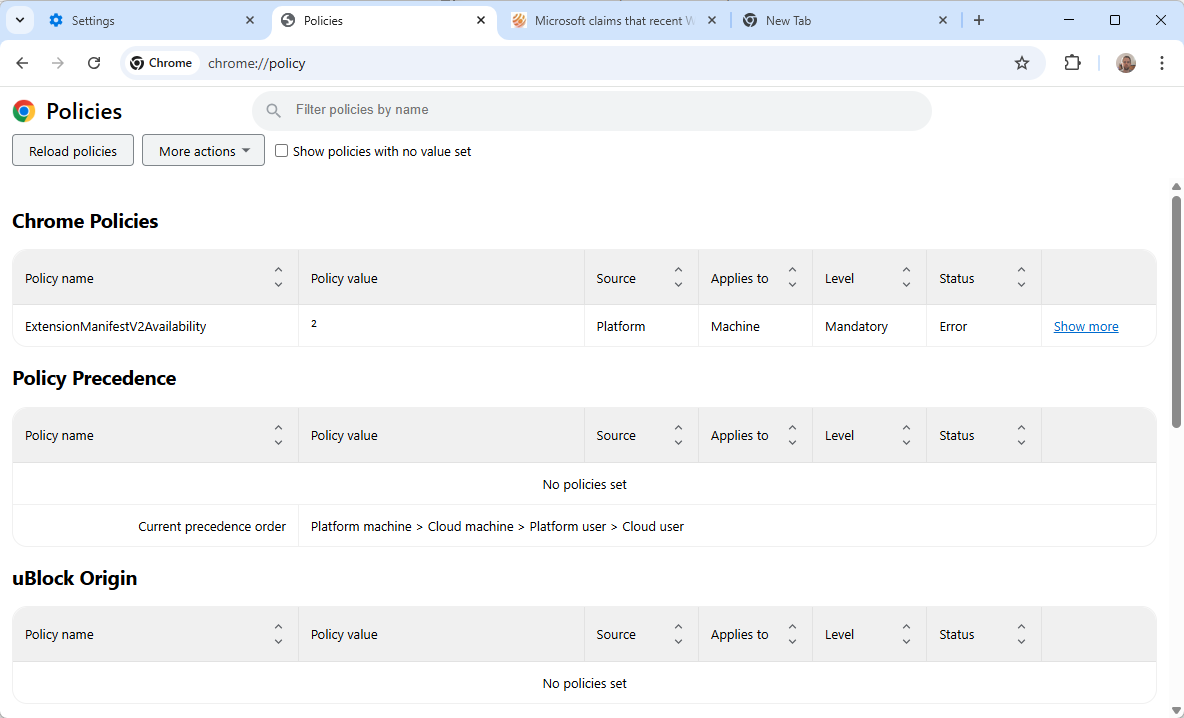Reload the page with the refresh icon

pyautogui.click(x=94, y=63)
